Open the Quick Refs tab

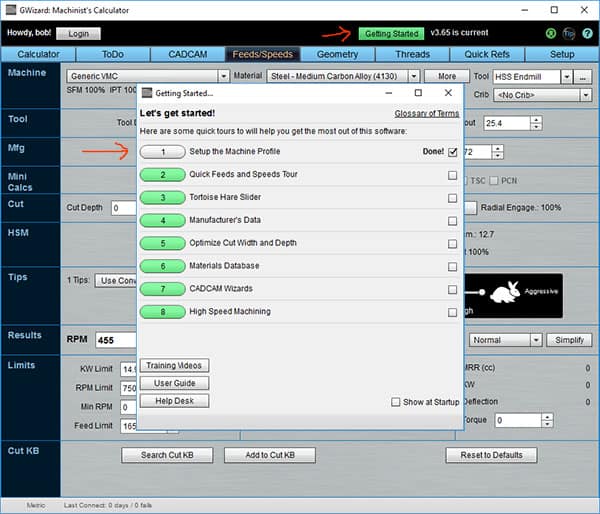click(487, 54)
